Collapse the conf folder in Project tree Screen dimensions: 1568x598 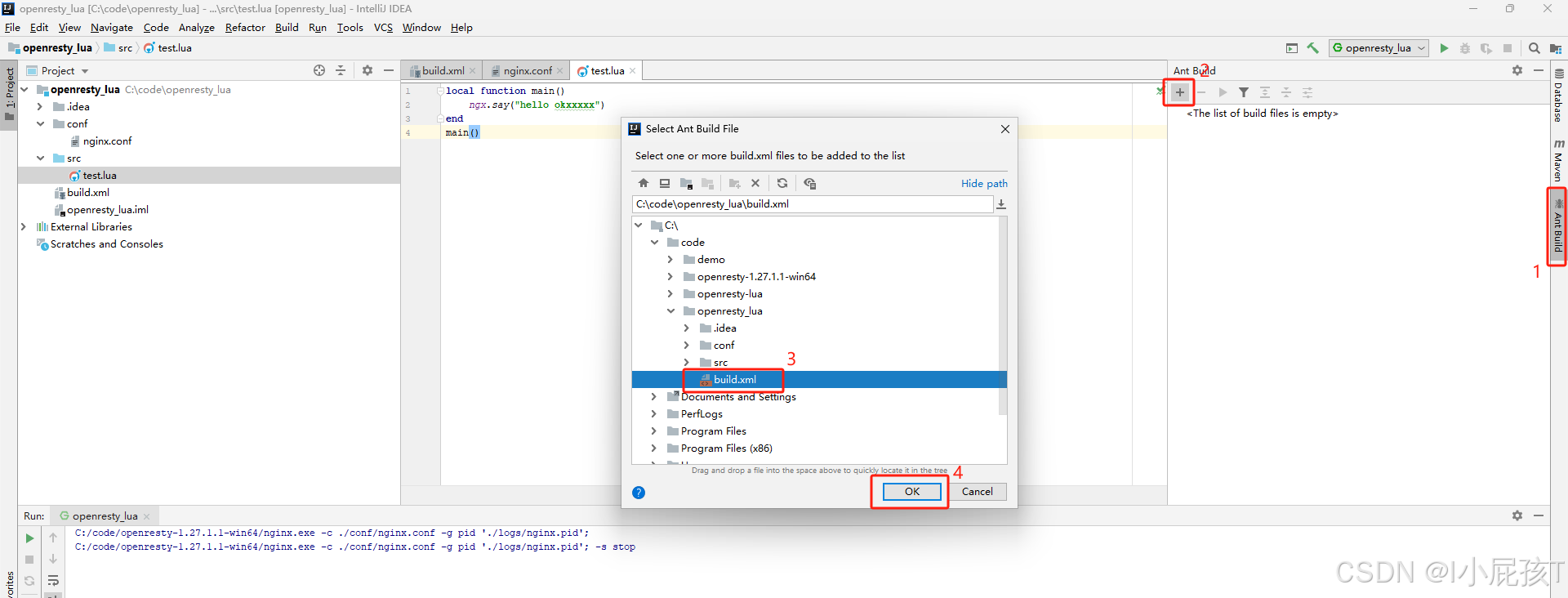point(40,124)
